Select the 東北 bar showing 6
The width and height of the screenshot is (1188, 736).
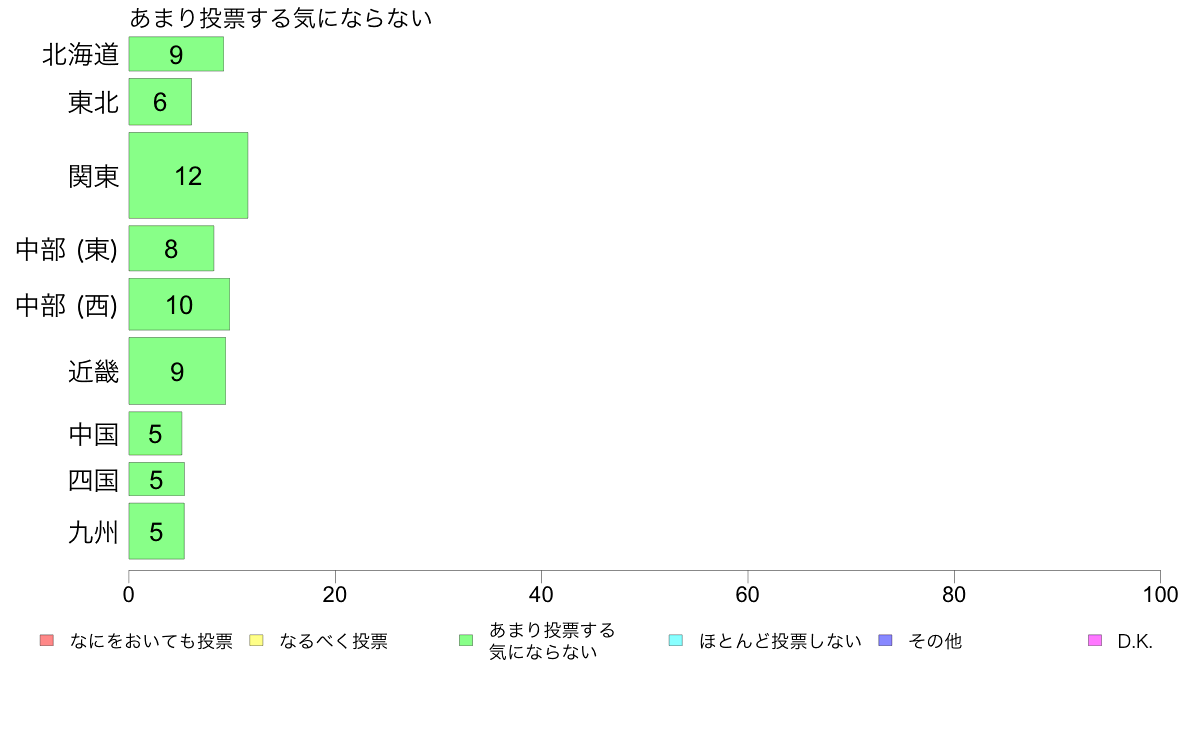(x=160, y=102)
